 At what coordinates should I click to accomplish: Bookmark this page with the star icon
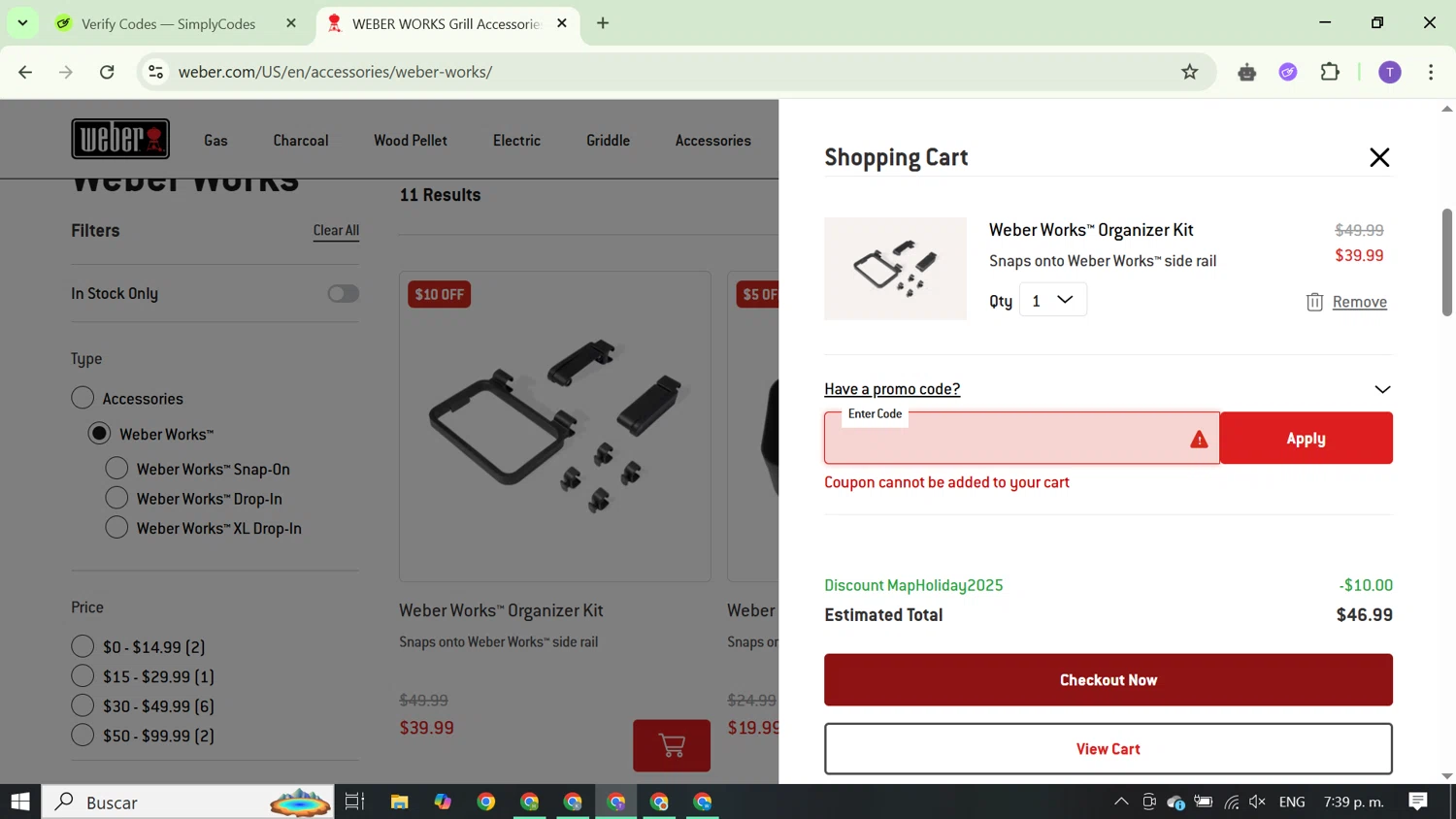1189,72
